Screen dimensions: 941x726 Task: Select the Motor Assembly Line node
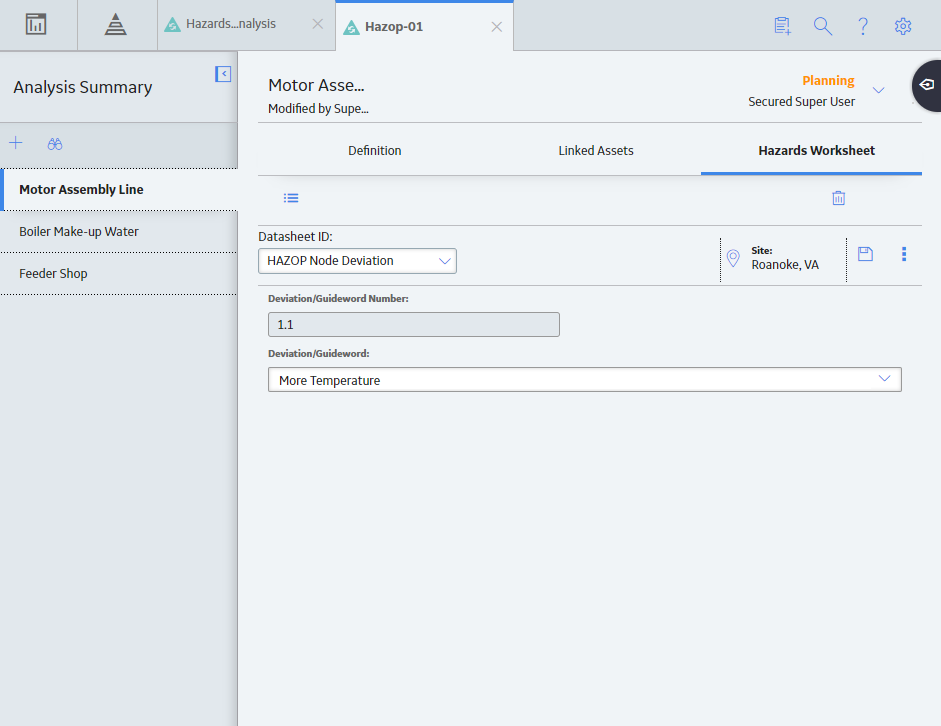point(119,190)
